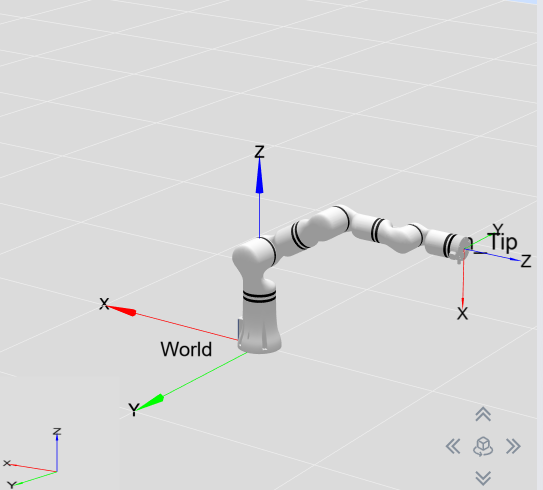Viewport: 543px width, 490px height.
Task: Select the Tip frame label
Action: point(504,242)
